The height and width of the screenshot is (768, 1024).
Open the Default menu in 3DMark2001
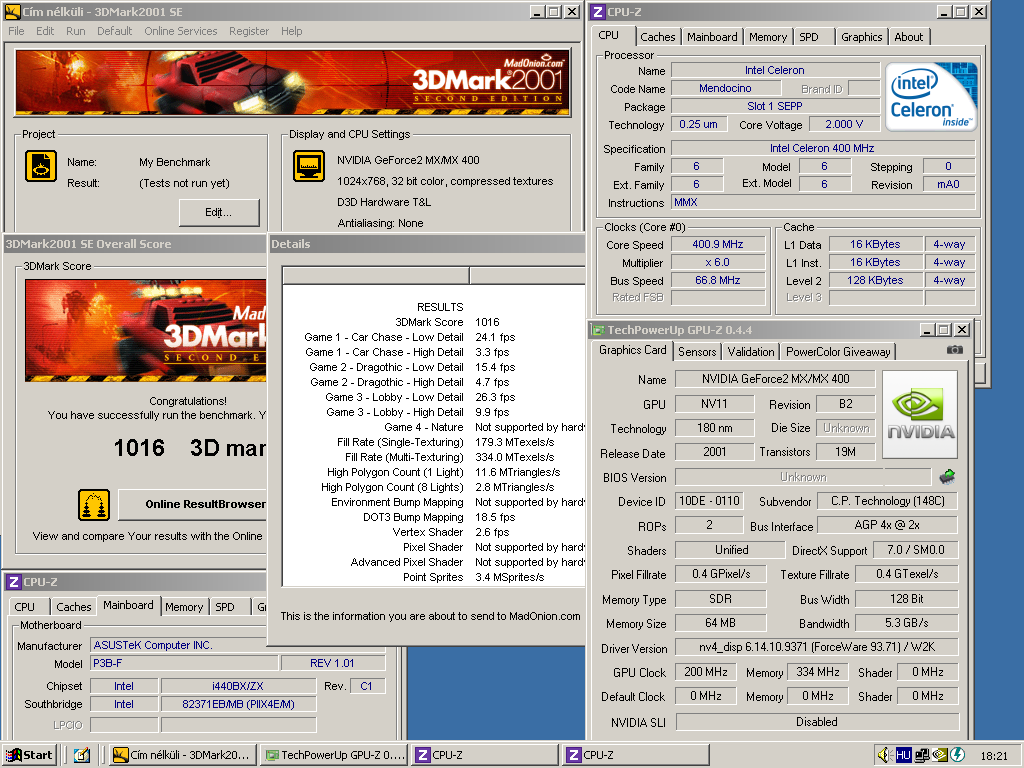click(114, 31)
